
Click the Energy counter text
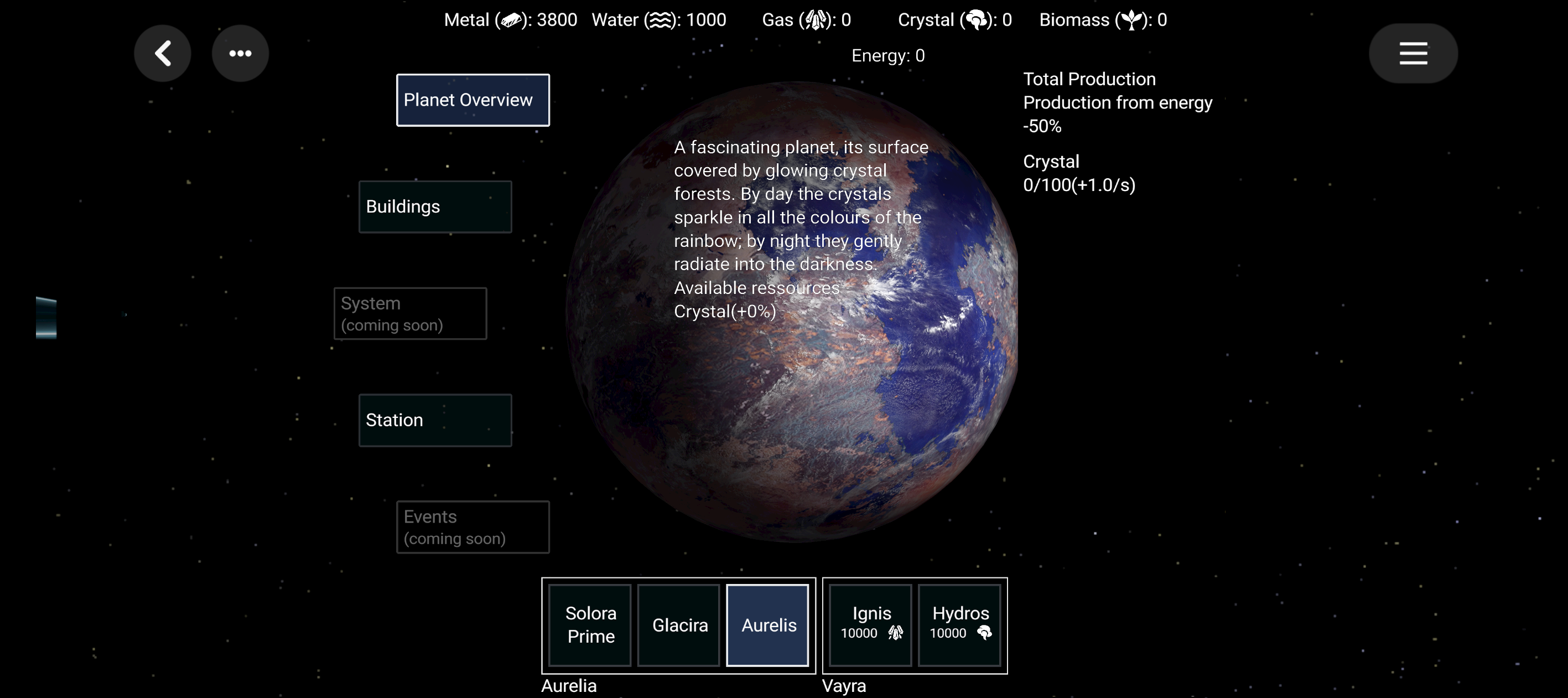(887, 56)
